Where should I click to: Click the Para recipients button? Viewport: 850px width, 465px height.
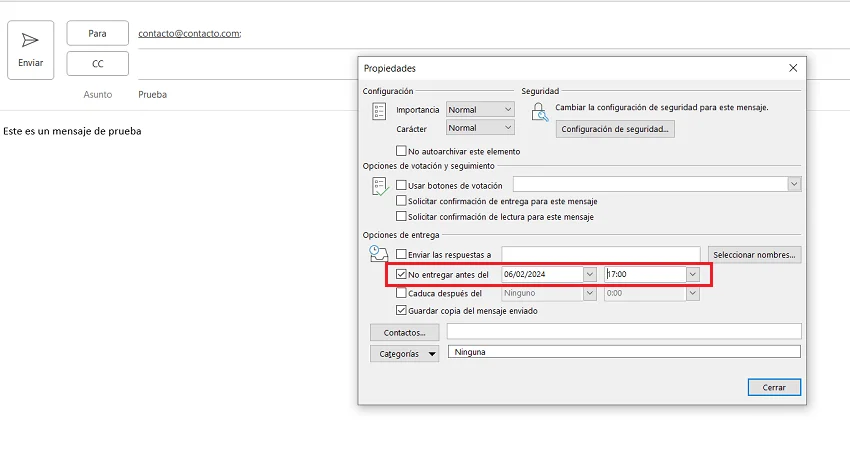coord(98,33)
